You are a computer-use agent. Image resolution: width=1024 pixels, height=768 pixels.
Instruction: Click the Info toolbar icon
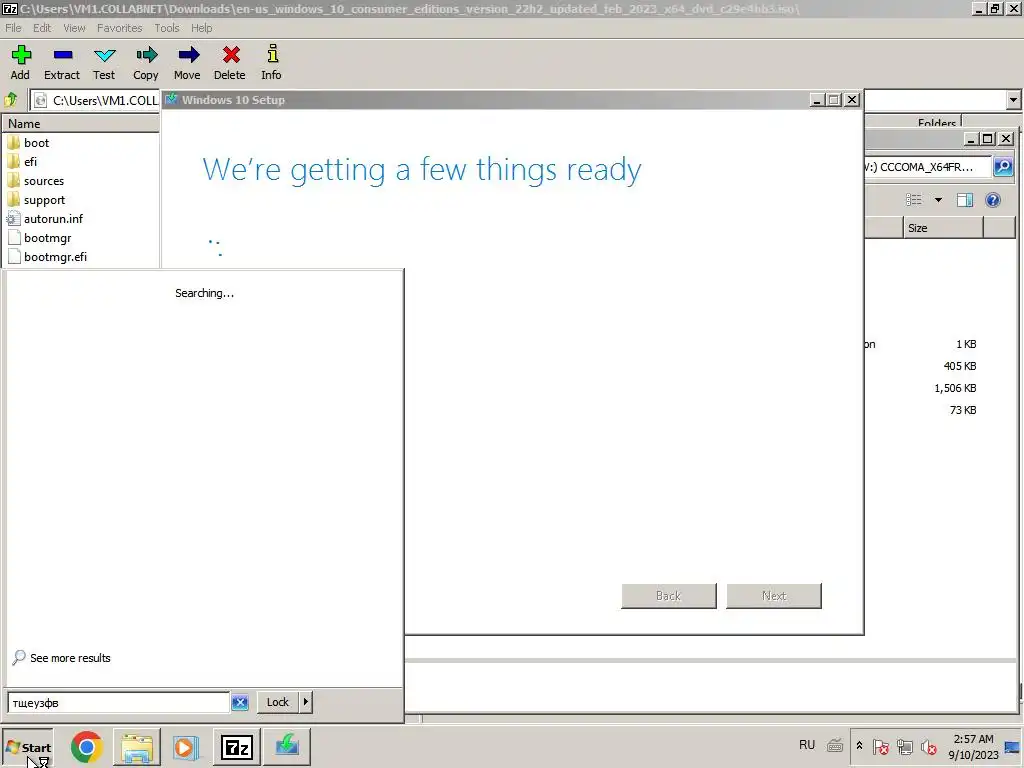coord(272,63)
